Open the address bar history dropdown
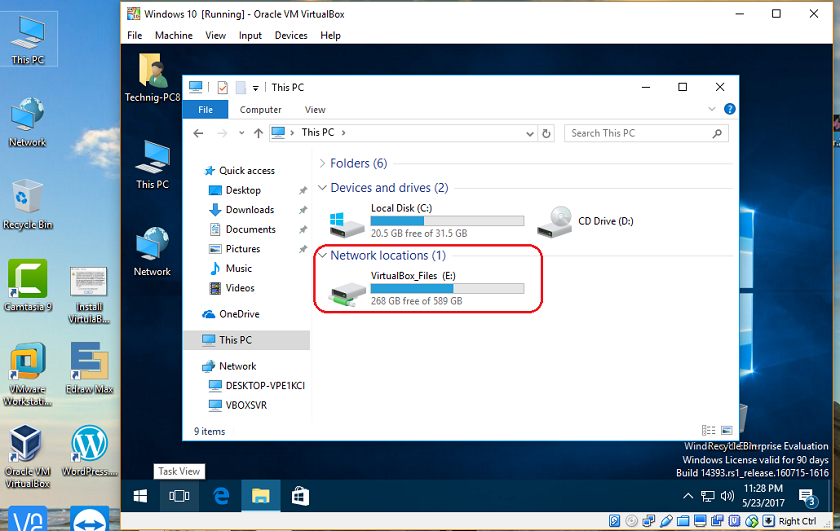 pyautogui.click(x=530, y=133)
